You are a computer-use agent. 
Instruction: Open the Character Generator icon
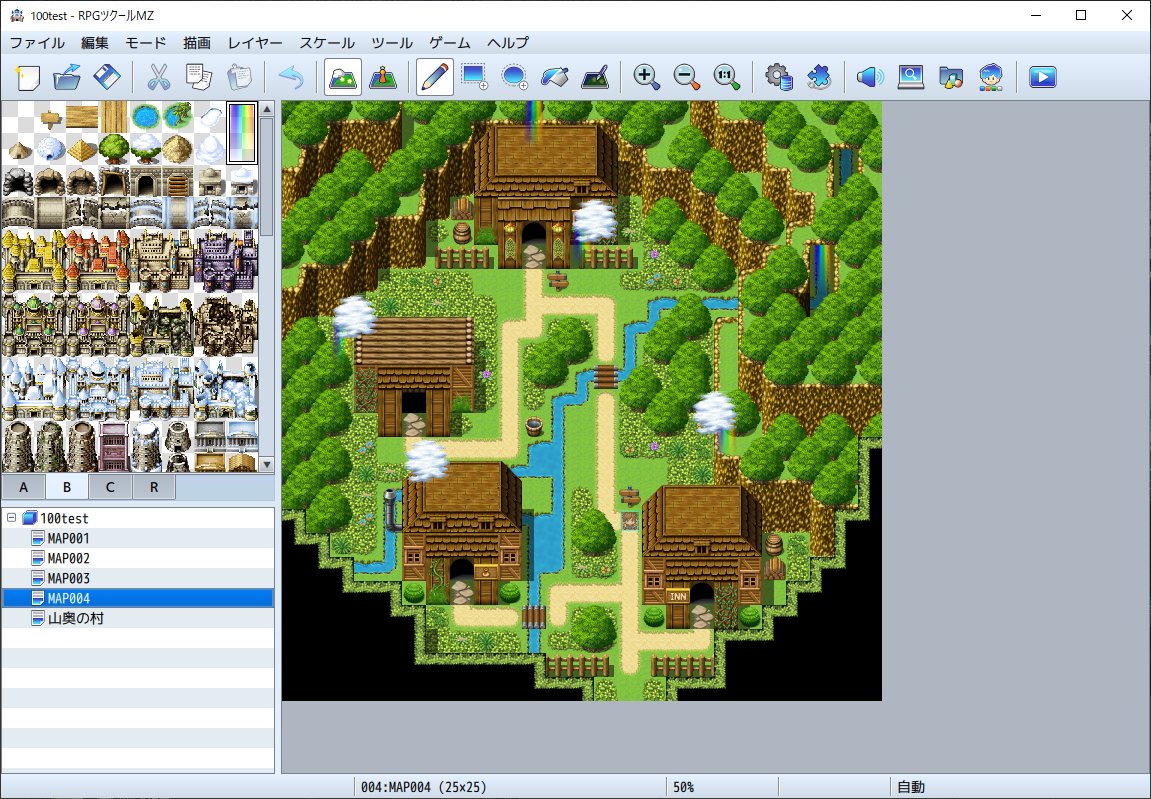click(x=991, y=77)
